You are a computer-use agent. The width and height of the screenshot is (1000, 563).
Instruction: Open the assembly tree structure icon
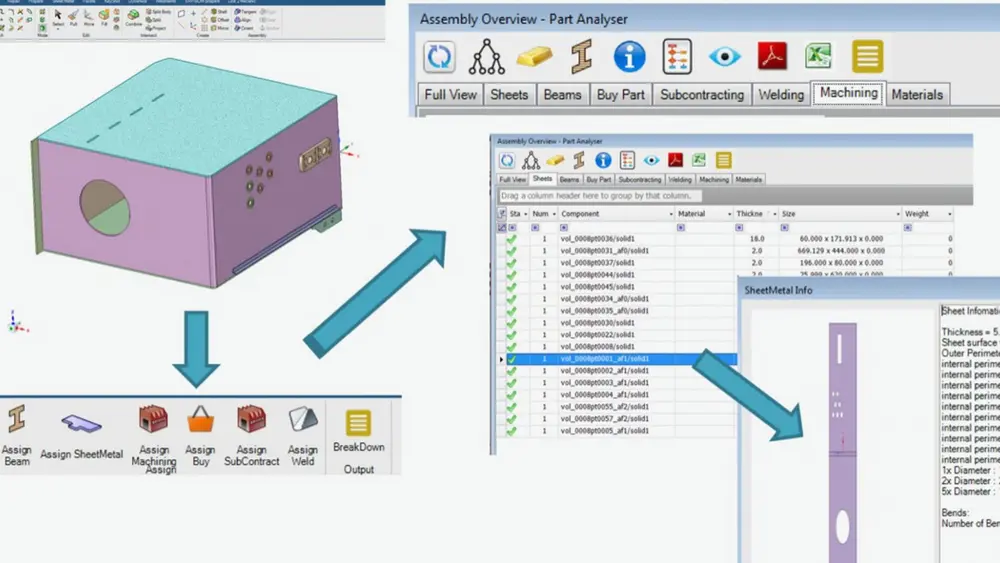click(x=487, y=57)
